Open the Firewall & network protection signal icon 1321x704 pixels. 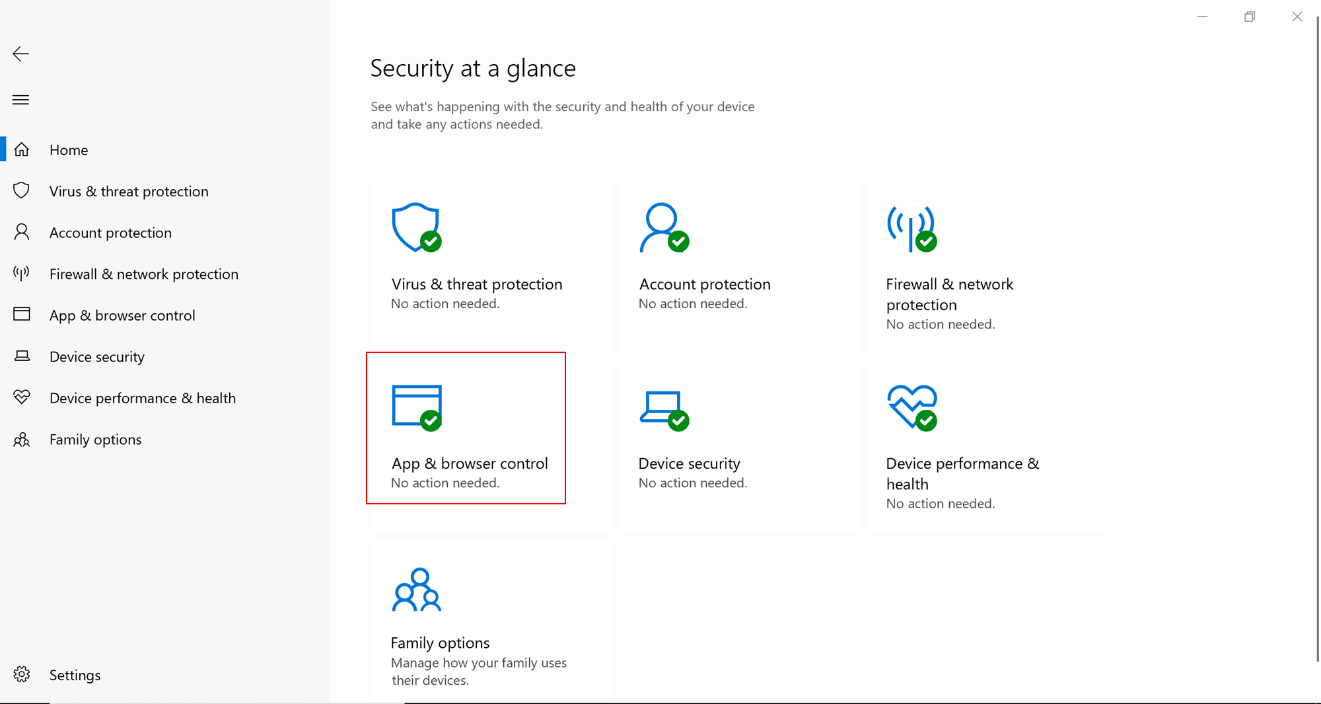(910, 227)
